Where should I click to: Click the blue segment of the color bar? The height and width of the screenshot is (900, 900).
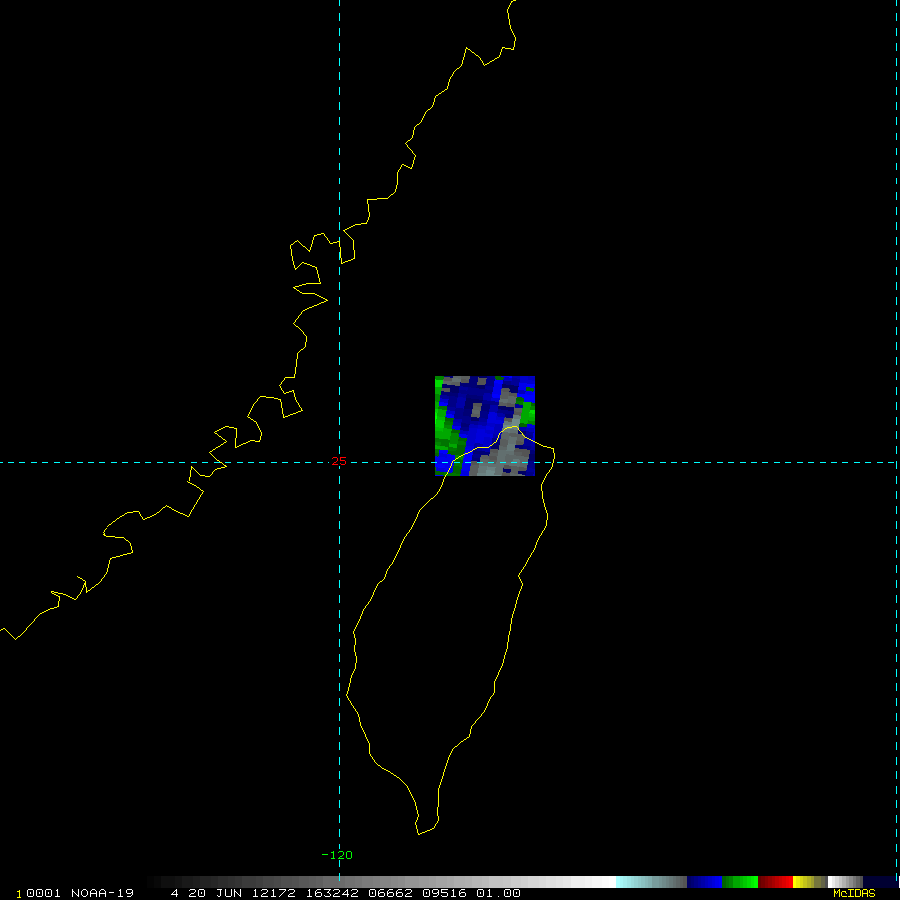coord(704,882)
